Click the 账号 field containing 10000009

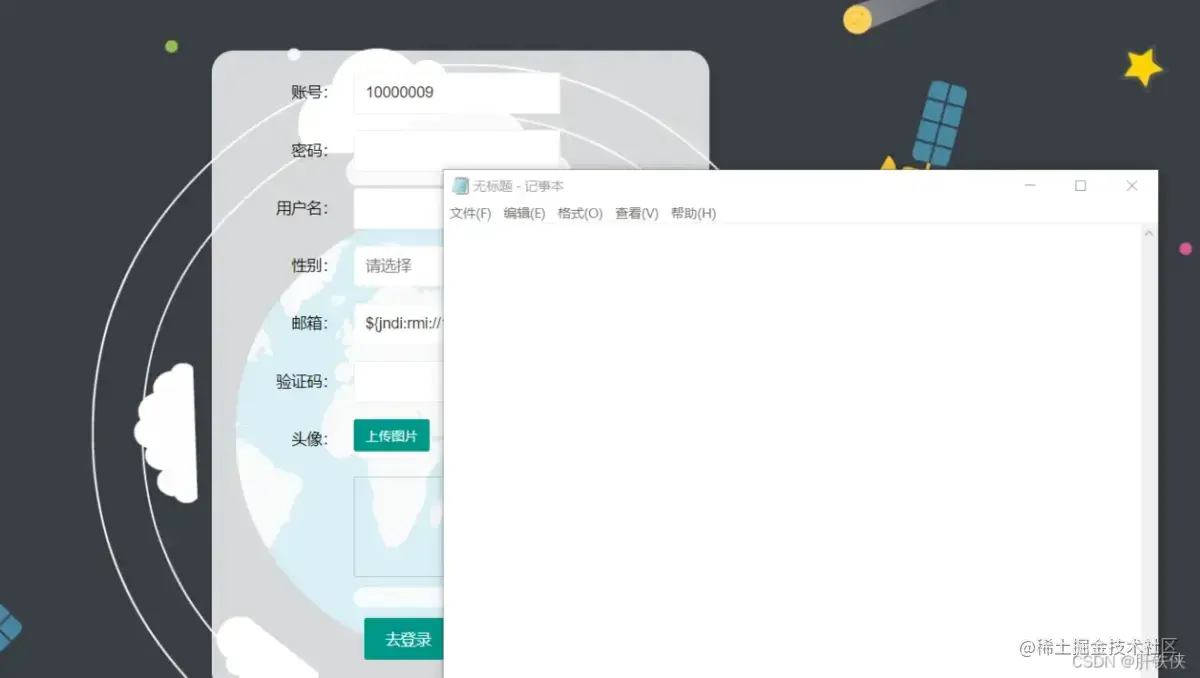(456, 93)
